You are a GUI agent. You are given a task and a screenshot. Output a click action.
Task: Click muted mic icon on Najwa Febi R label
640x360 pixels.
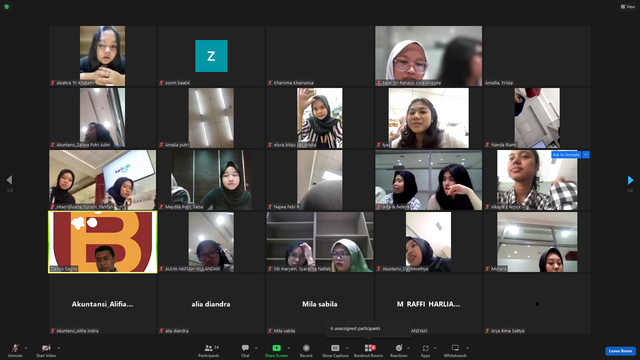[270, 207]
